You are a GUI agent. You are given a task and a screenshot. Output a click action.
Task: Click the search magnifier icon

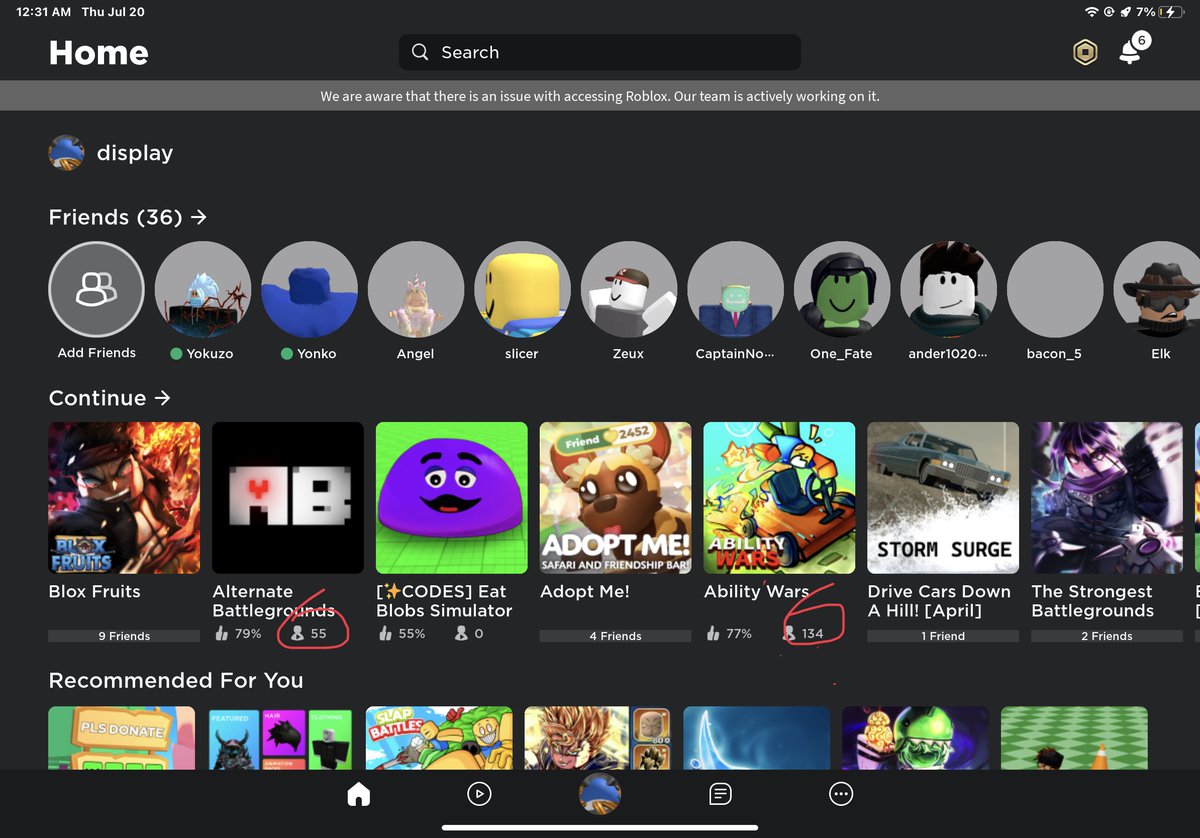[420, 53]
